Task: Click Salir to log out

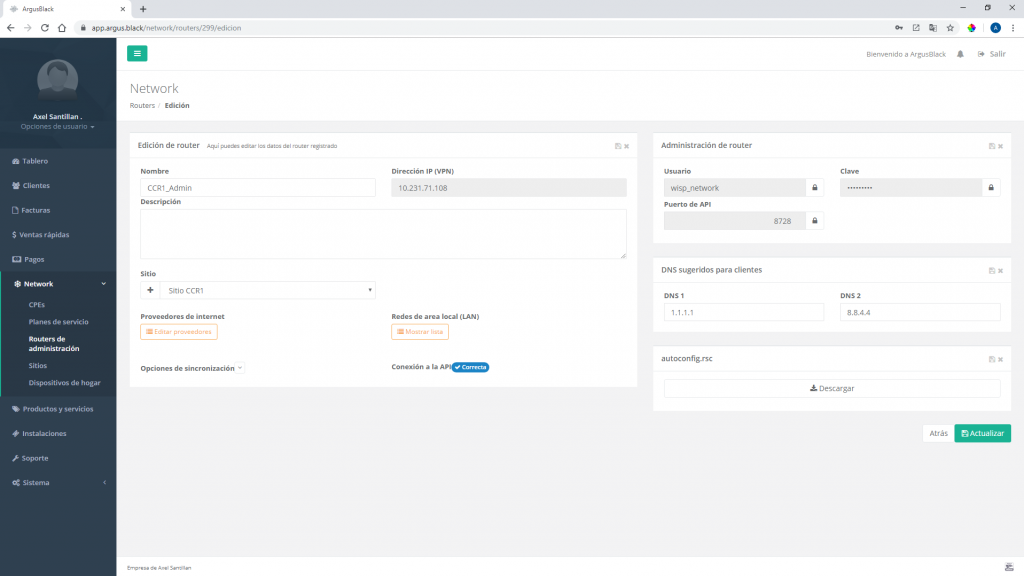Action: [x=992, y=54]
